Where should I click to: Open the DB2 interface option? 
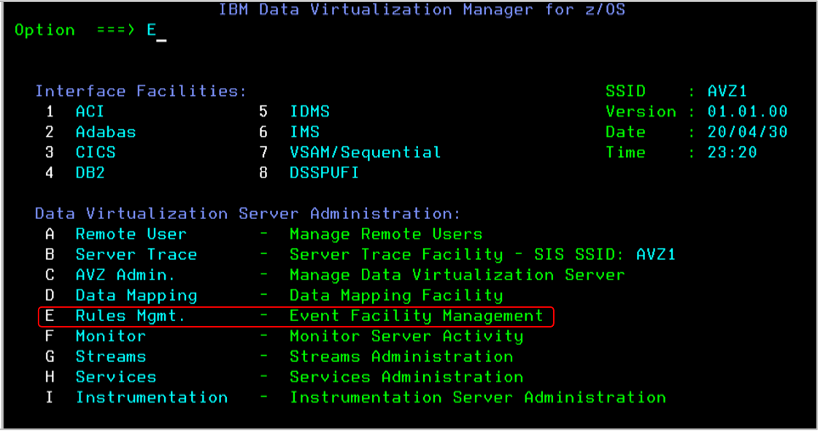[90, 173]
